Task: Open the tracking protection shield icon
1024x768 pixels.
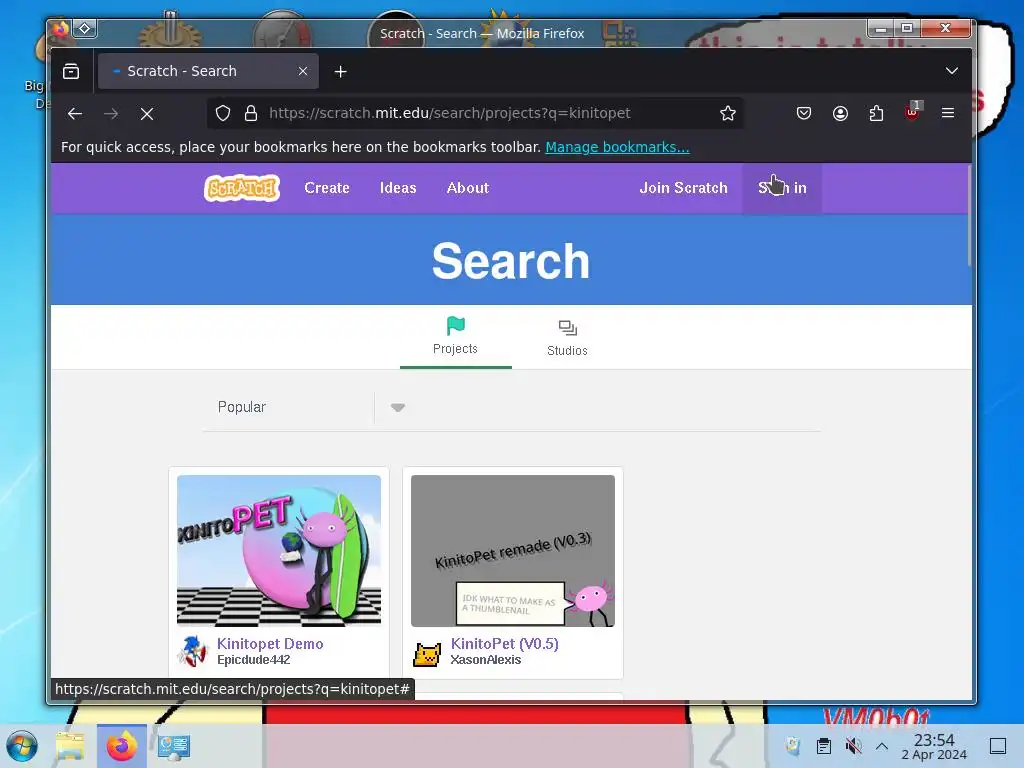Action: (x=223, y=113)
